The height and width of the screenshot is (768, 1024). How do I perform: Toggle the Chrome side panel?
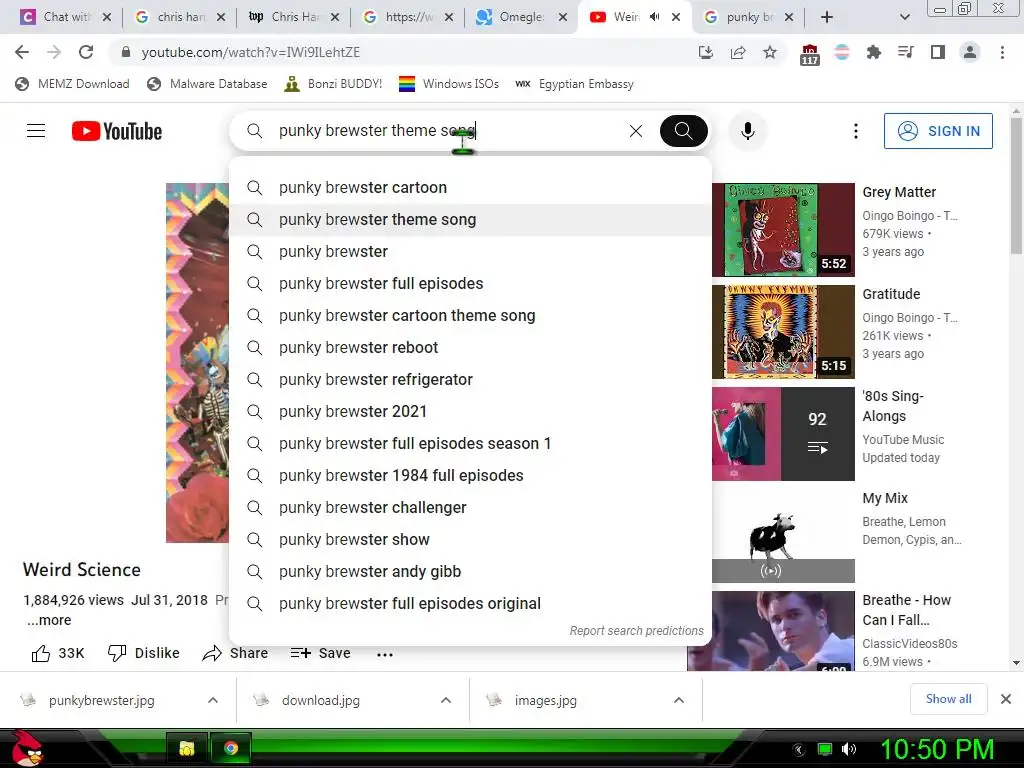938,52
